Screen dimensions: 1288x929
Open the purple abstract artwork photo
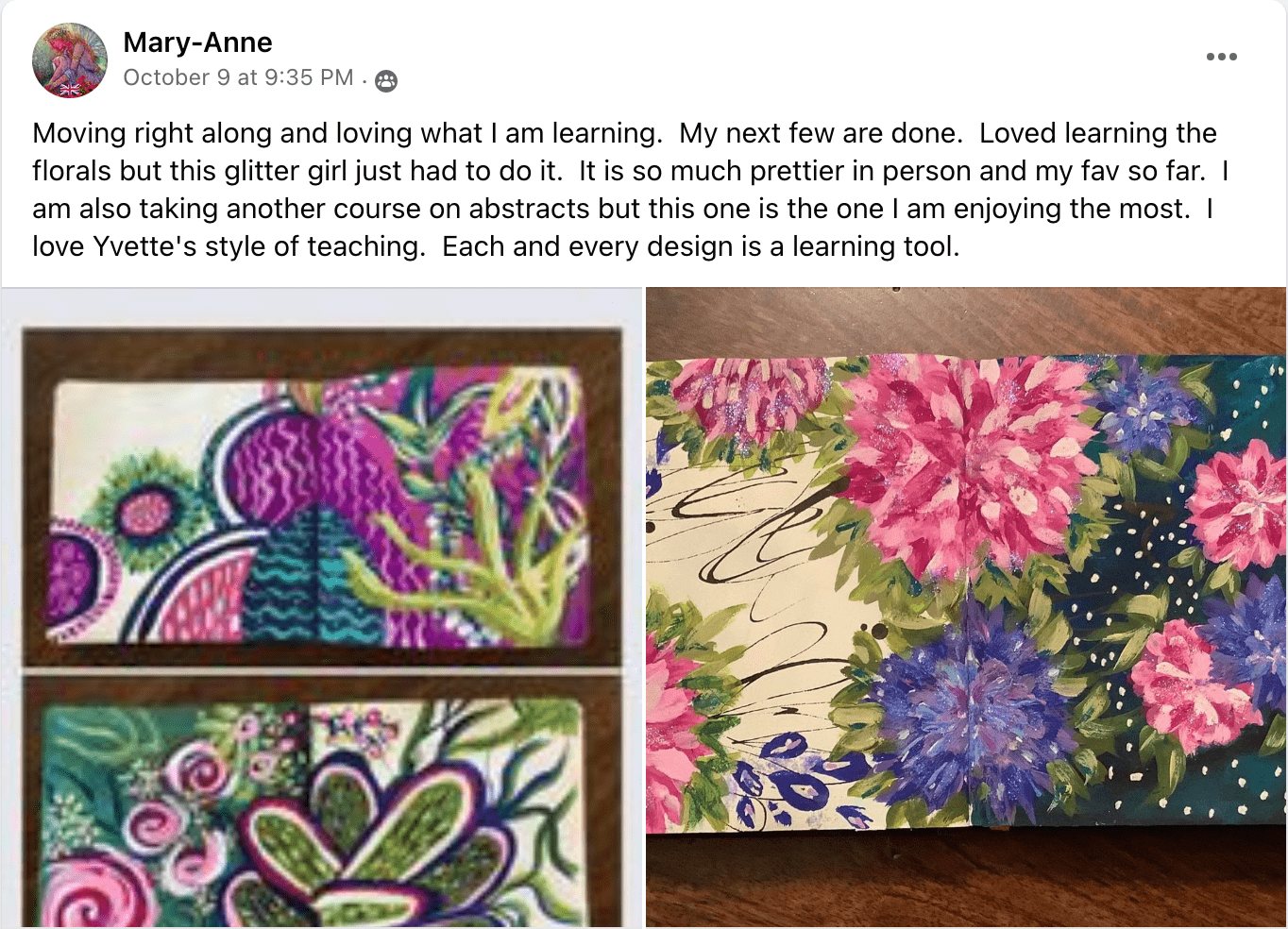point(321,498)
